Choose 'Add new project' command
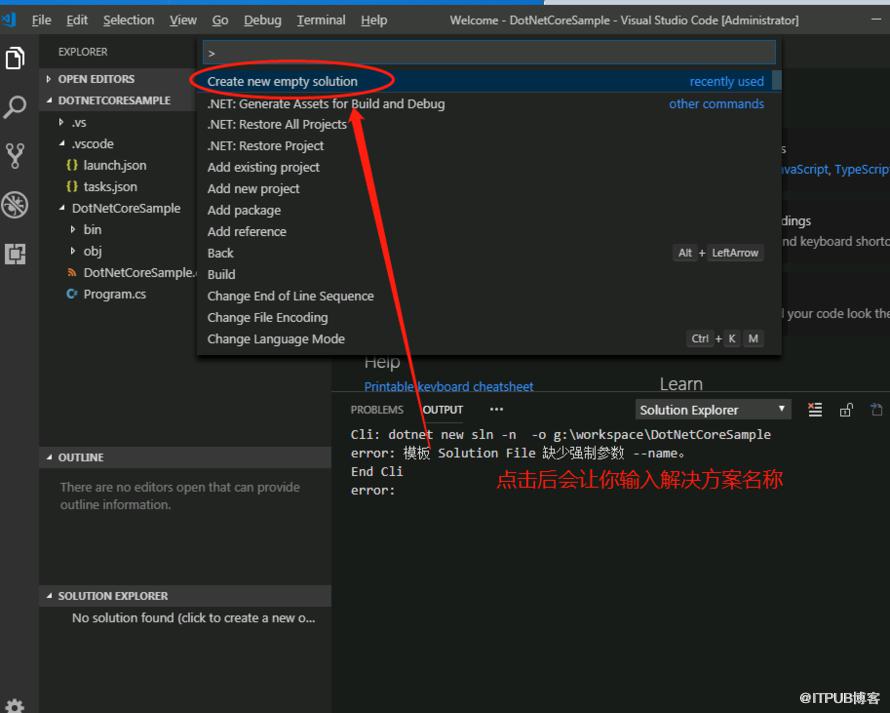The width and height of the screenshot is (890, 713). point(489,188)
